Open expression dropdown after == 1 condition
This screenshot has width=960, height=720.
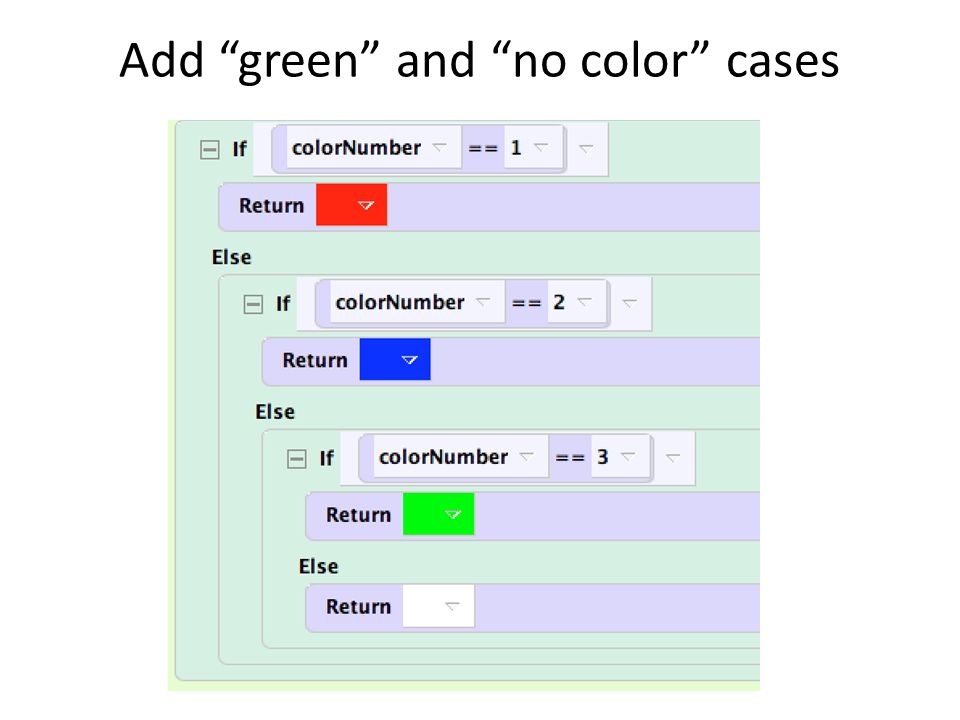pyautogui.click(x=586, y=148)
